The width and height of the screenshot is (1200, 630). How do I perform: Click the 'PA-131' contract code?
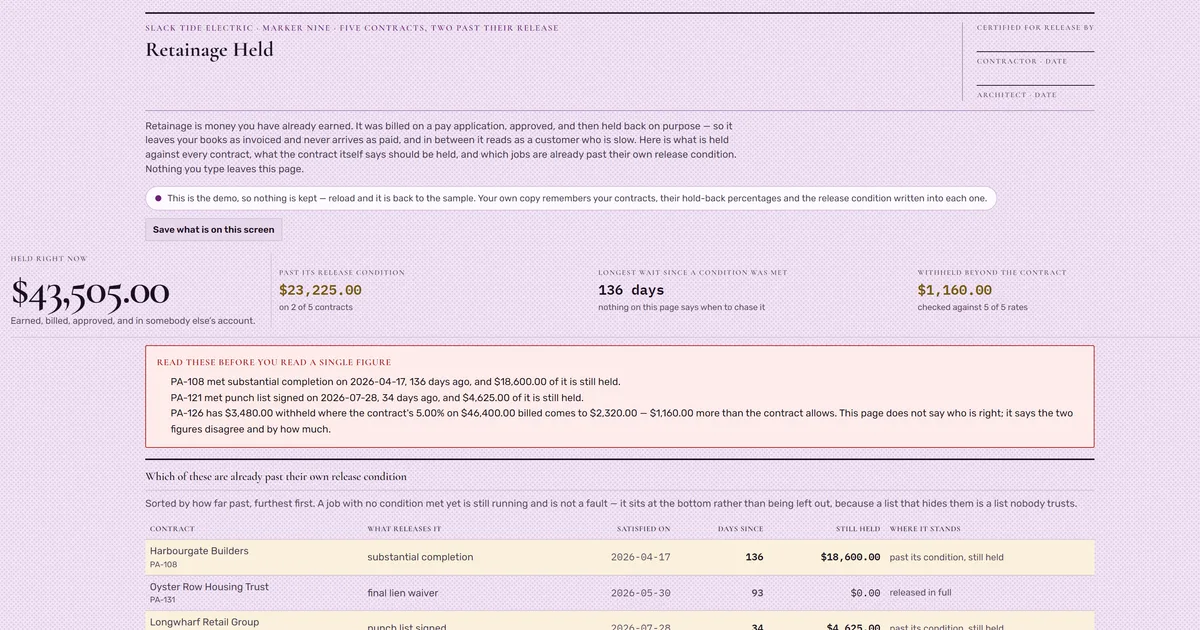tap(163, 600)
